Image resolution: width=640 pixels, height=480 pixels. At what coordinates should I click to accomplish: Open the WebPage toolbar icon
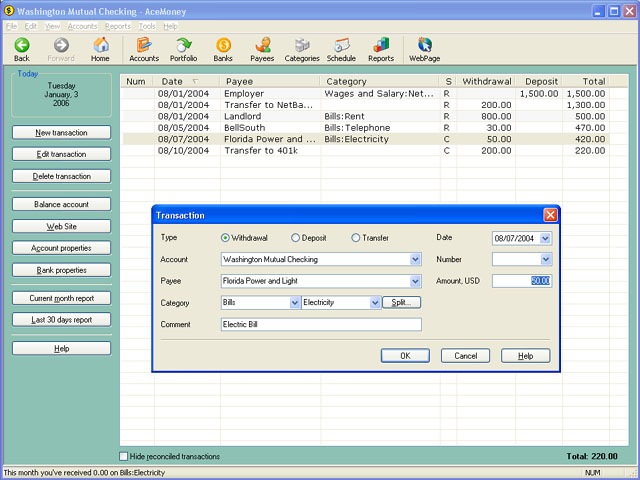[x=424, y=45]
